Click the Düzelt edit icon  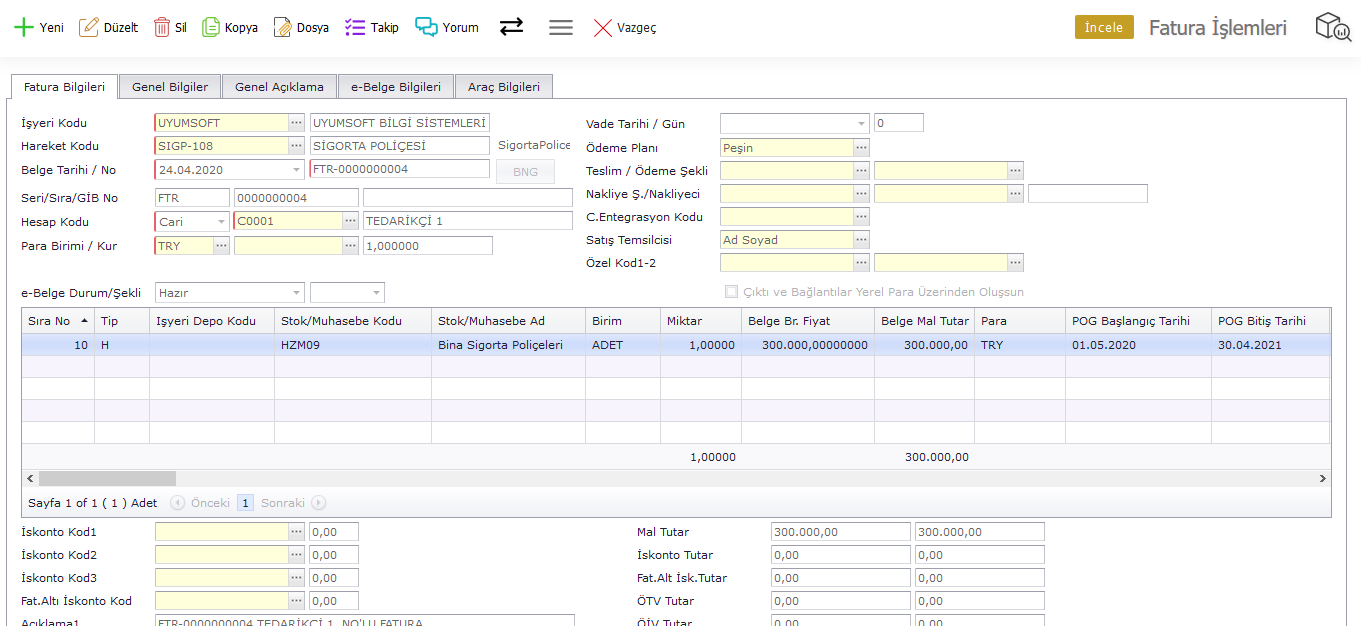click(89, 27)
